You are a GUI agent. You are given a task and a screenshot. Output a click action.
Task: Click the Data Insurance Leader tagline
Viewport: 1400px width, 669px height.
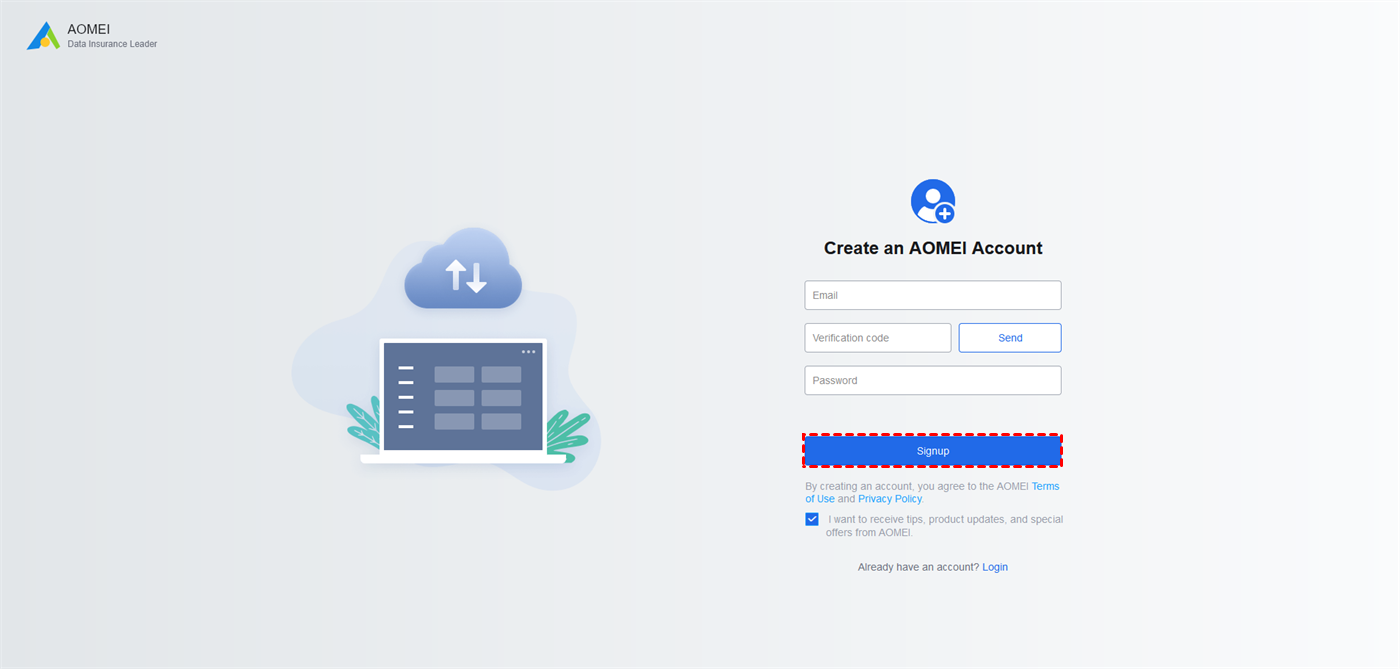112,45
